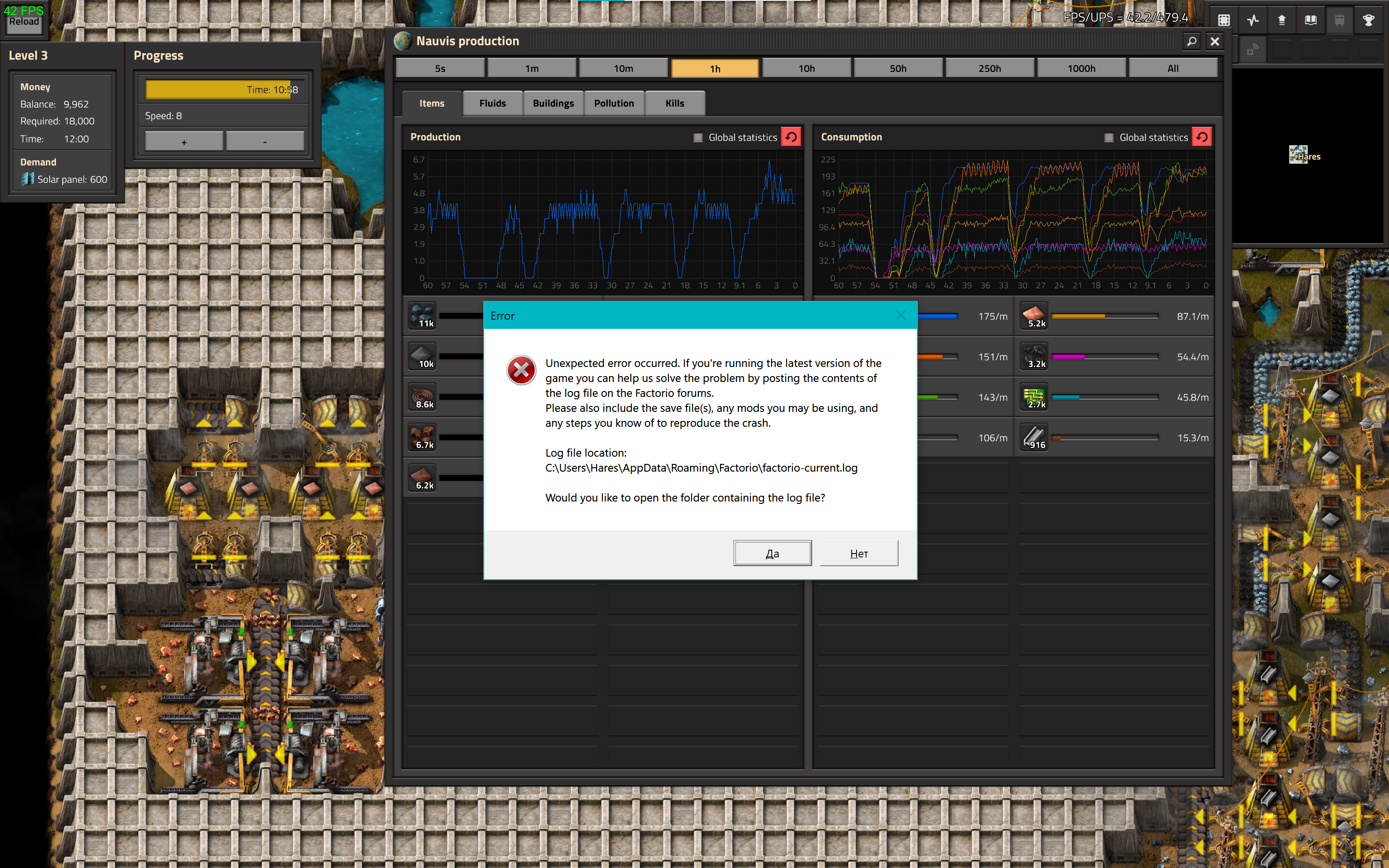Select the Items tab

click(432, 103)
